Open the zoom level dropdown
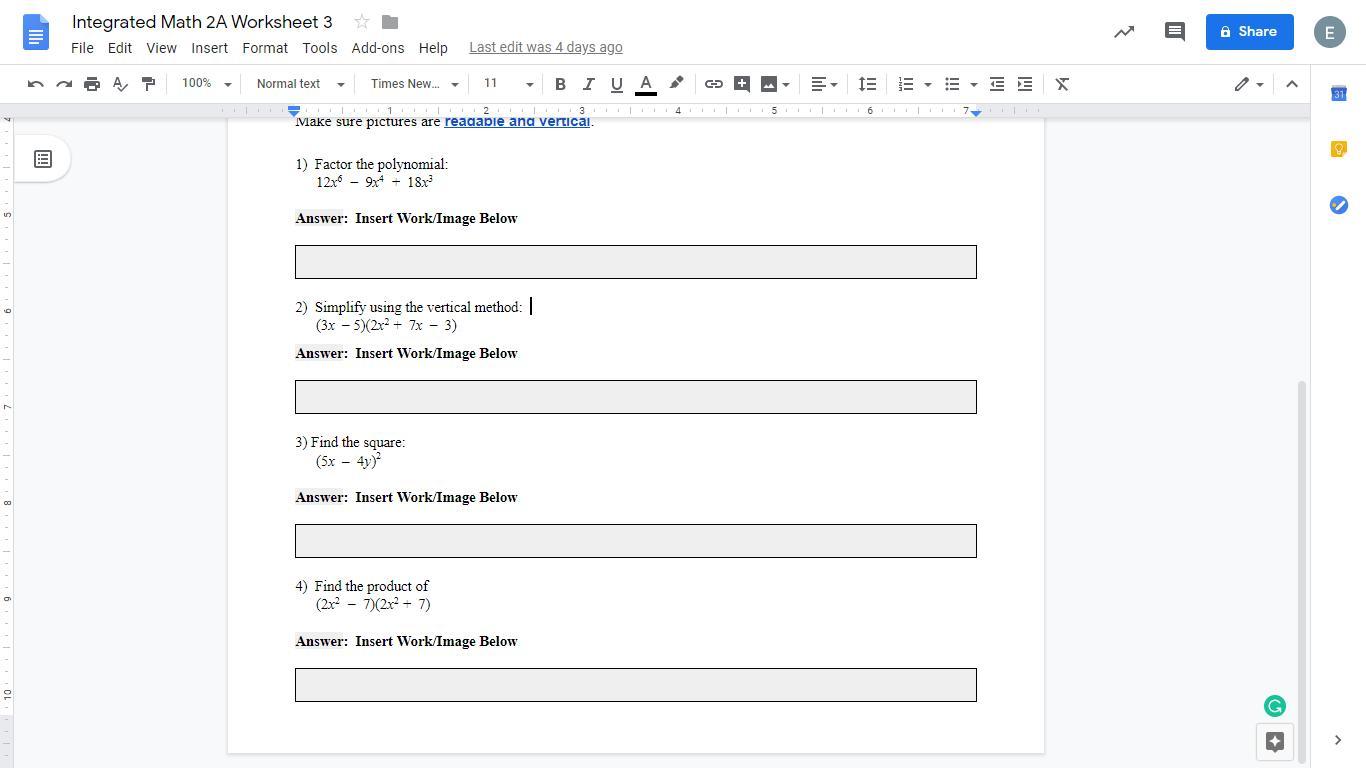 click(206, 84)
